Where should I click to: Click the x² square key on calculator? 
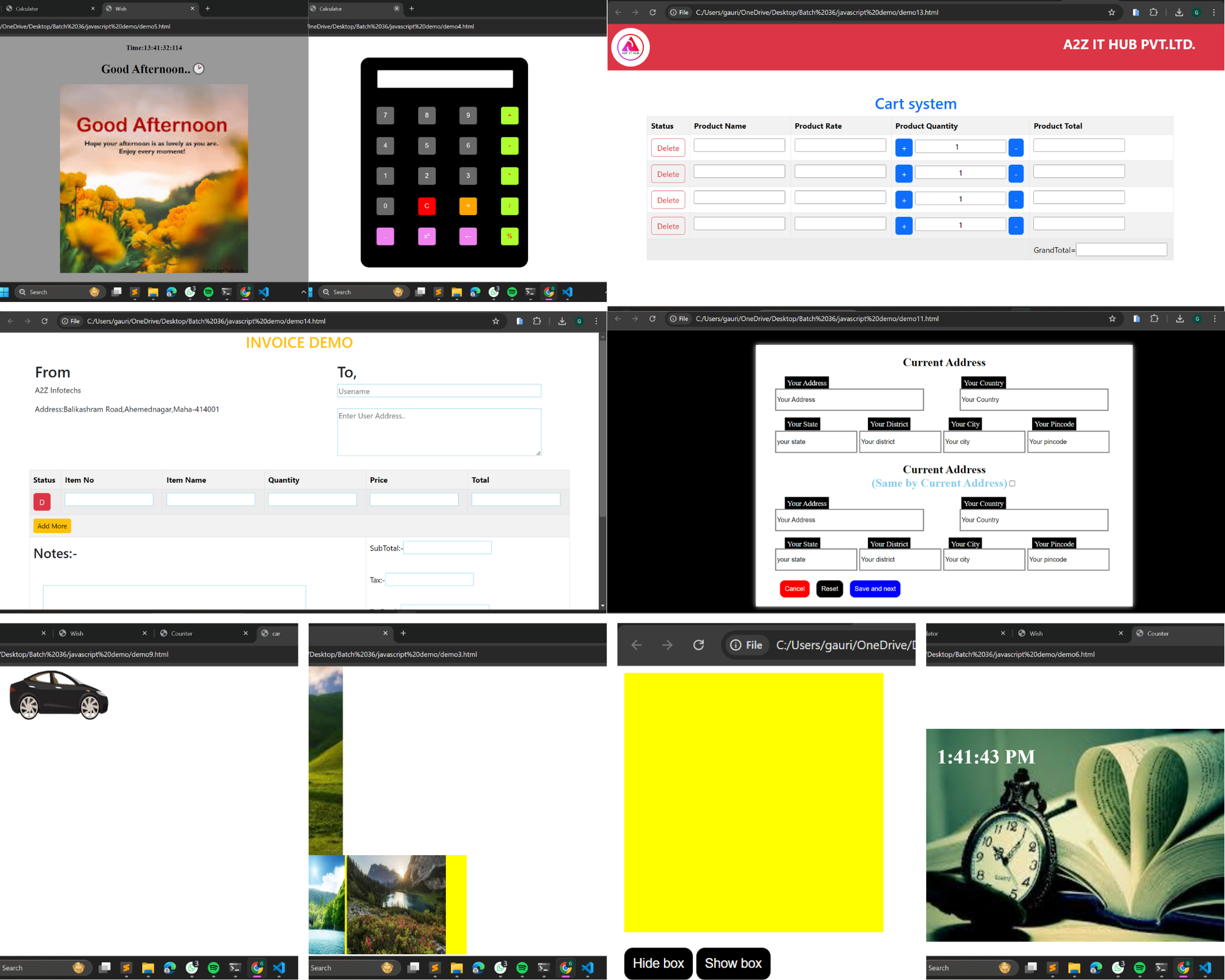click(427, 236)
